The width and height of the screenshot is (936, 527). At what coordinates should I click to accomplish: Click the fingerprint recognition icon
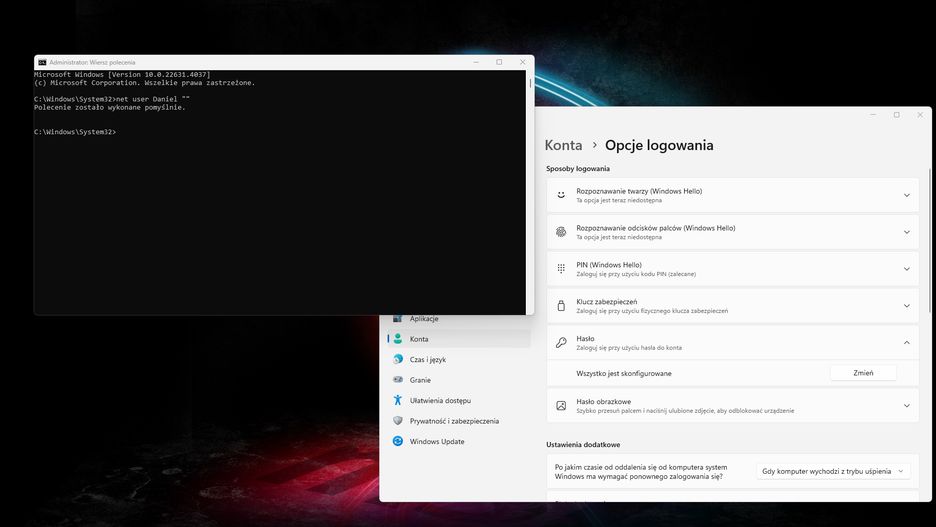coord(561,232)
